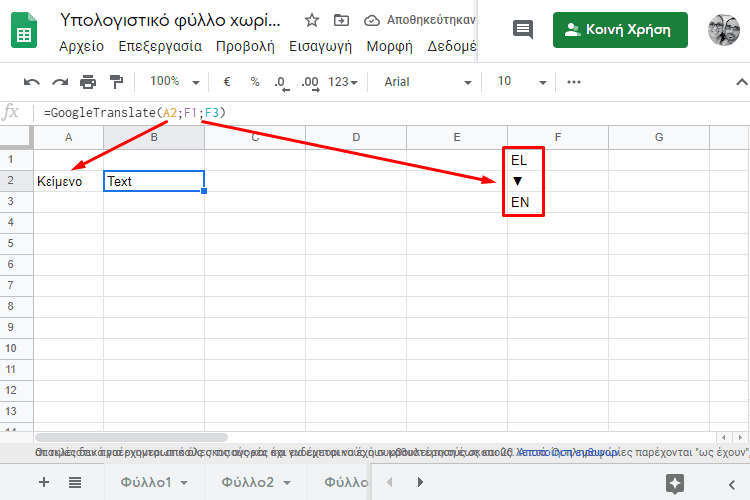Click the select-all corner box
750x500 pixels.
pyautogui.click(x=16, y=137)
